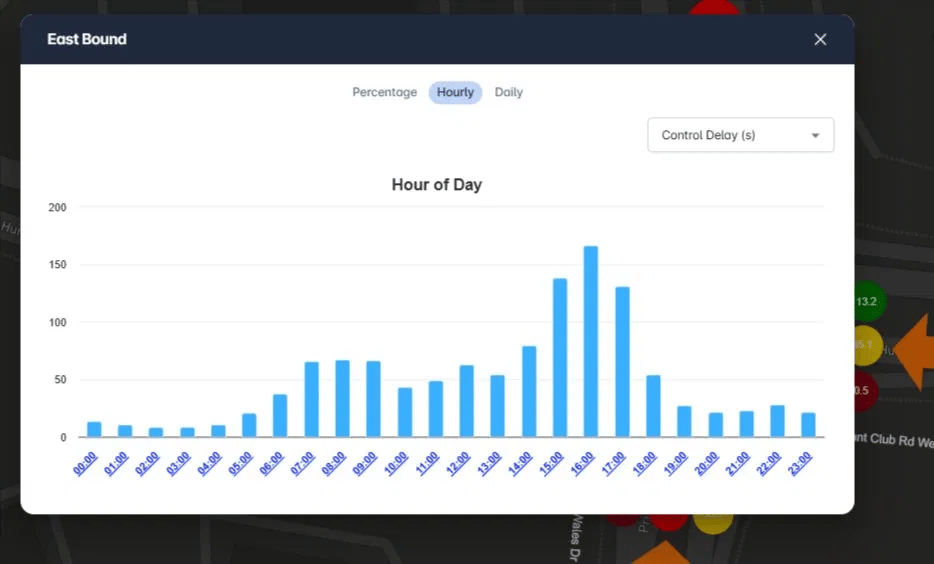Click the 14:00 hour axis link
The height and width of the screenshot is (564, 934).
tap(520, 463)
